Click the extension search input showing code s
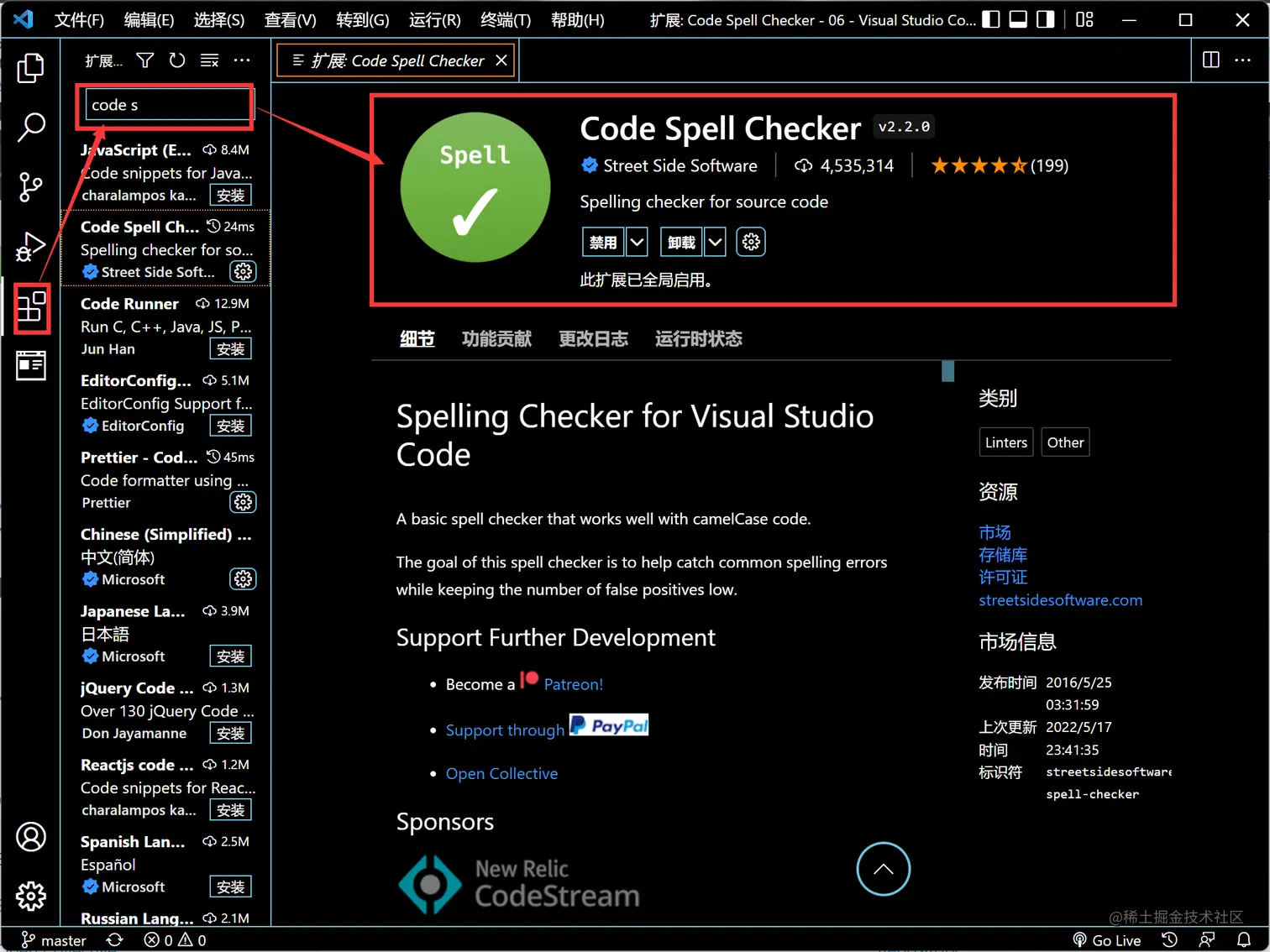The width and height of the screenshot is (1270, 952). 165,104
